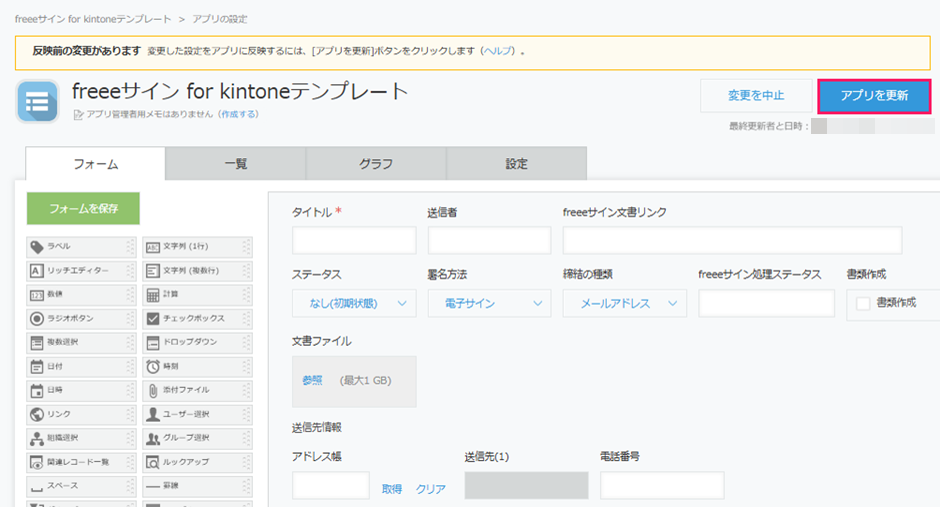This screenshot has height=507, width=940.
Task: Choose the リンク globe icon
Action: [37, 414]
